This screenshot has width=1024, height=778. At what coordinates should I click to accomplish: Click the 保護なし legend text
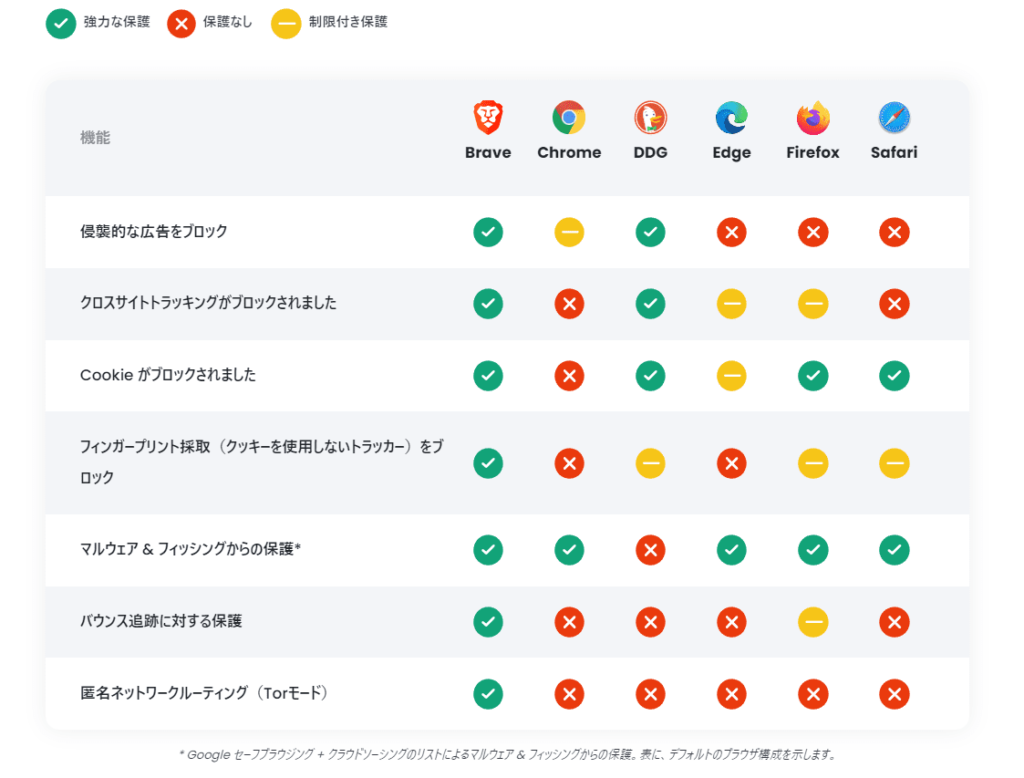coord(227,22)
